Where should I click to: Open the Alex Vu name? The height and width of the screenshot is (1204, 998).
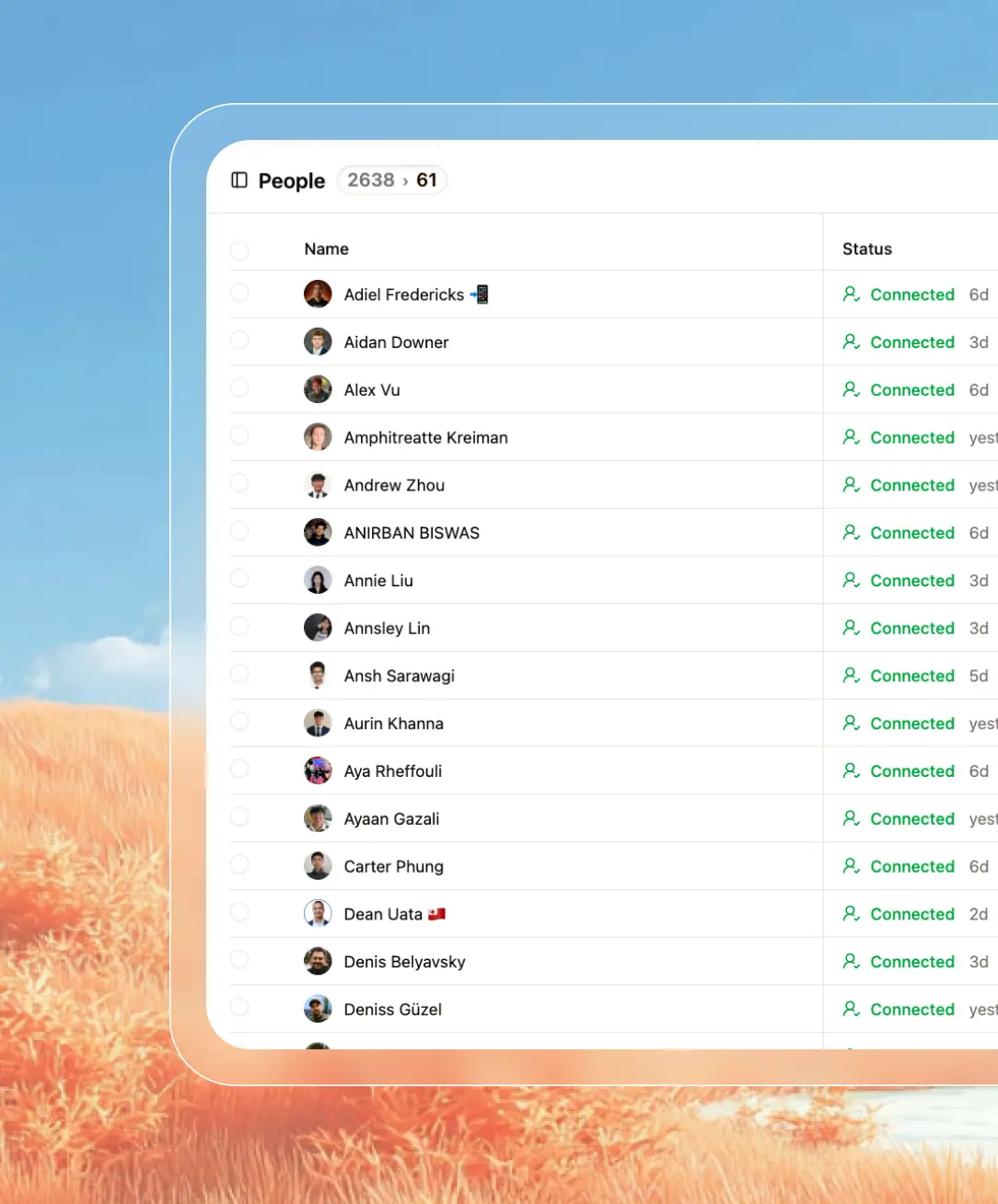click(x=372, y=390)
